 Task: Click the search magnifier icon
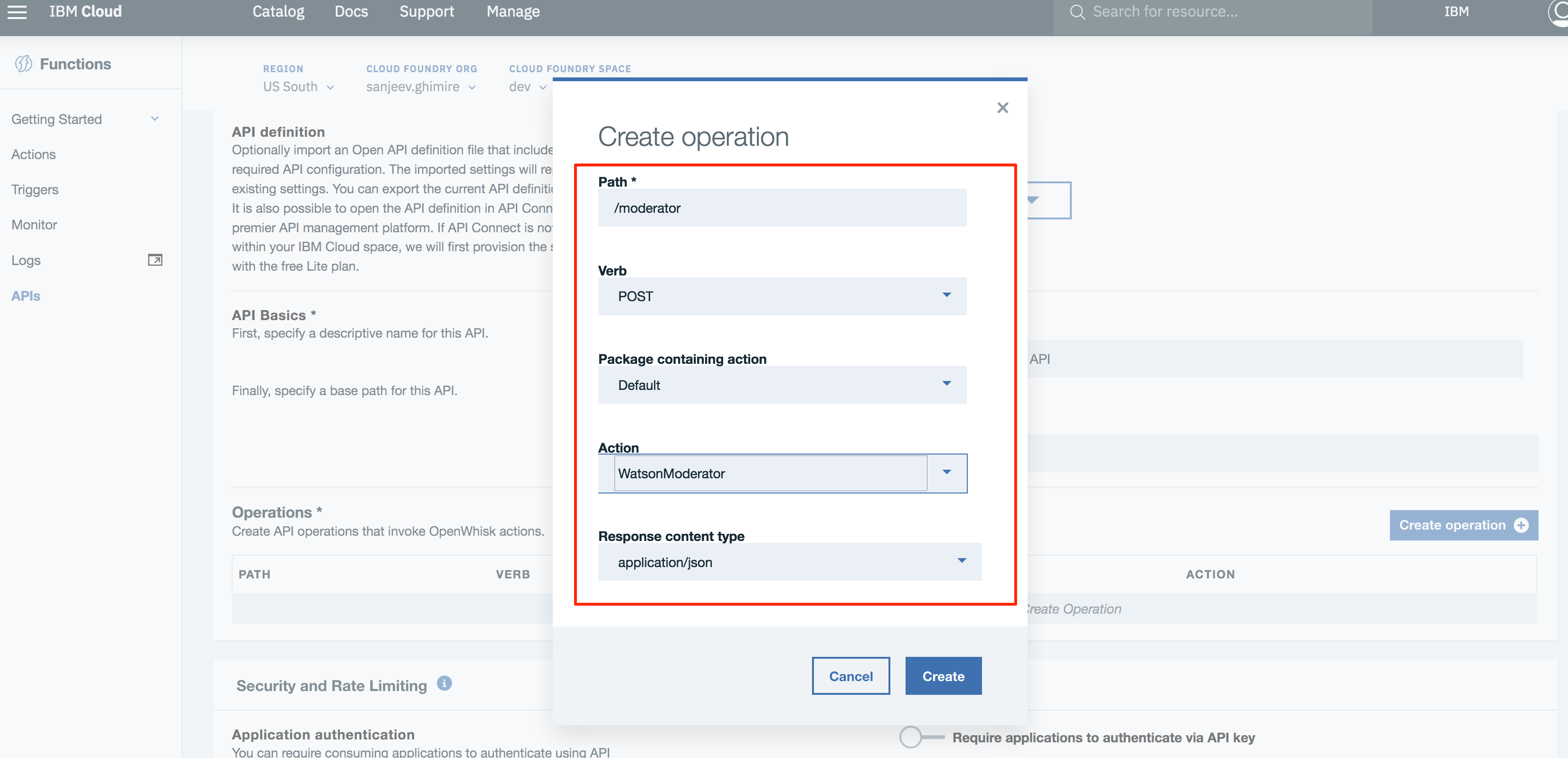point(1077,11)
